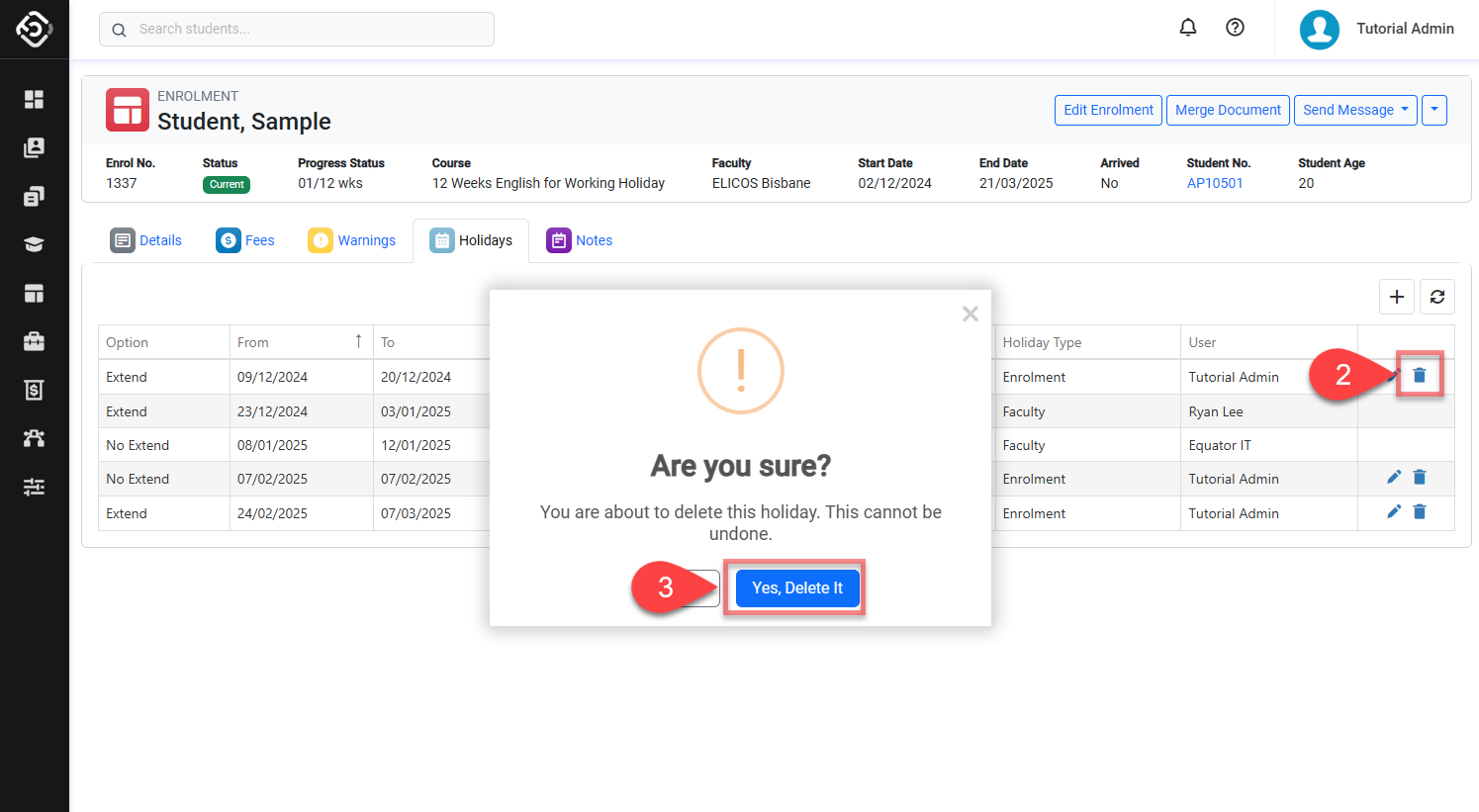
Task: Open the help question mark icon
Action: 1235,28
